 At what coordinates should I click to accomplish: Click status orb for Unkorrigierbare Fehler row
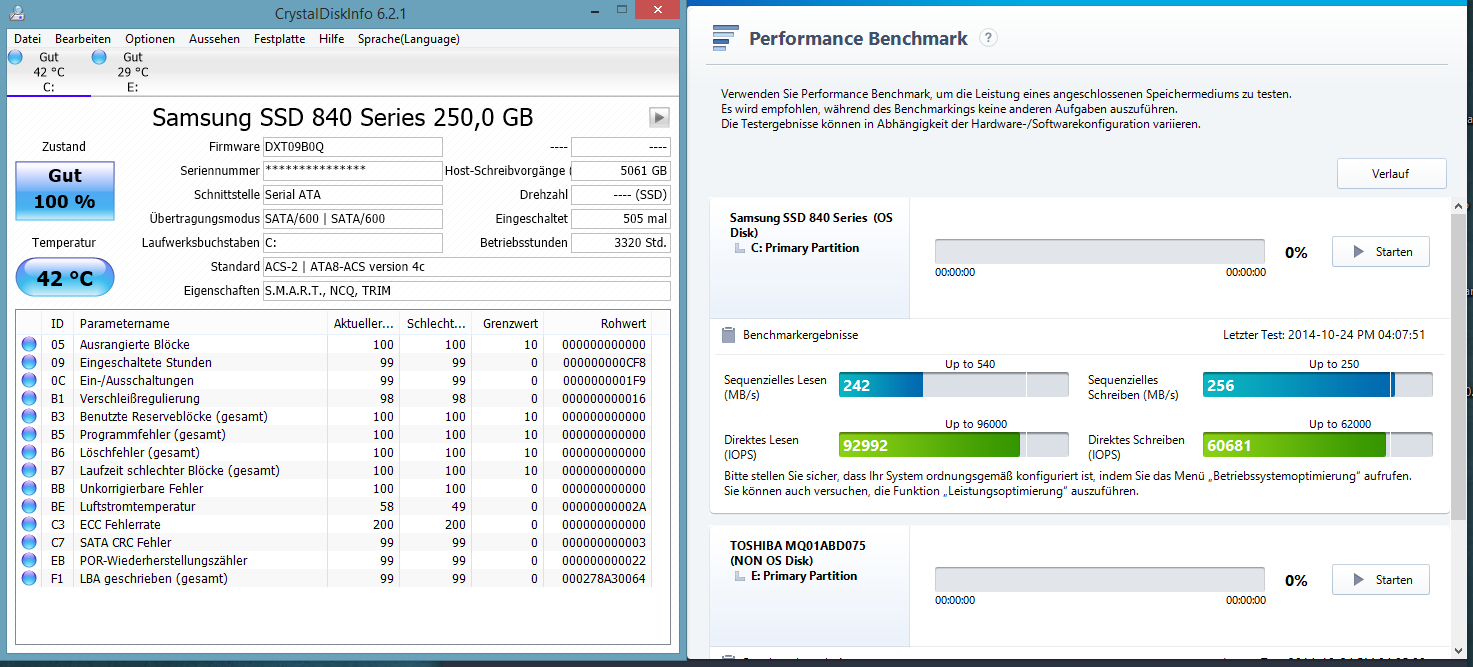click(x=29, y=489)
